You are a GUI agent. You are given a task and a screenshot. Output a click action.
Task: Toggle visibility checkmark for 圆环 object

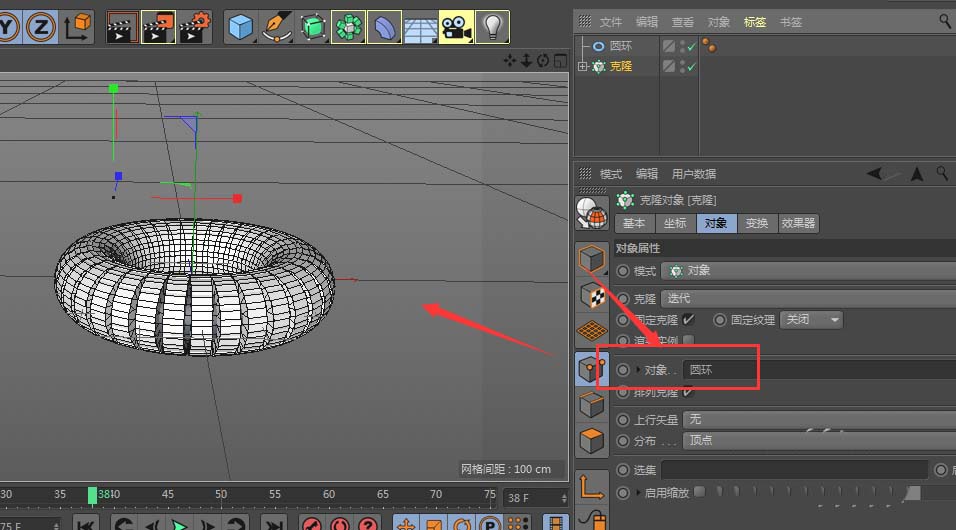click(x=690, y=46)
